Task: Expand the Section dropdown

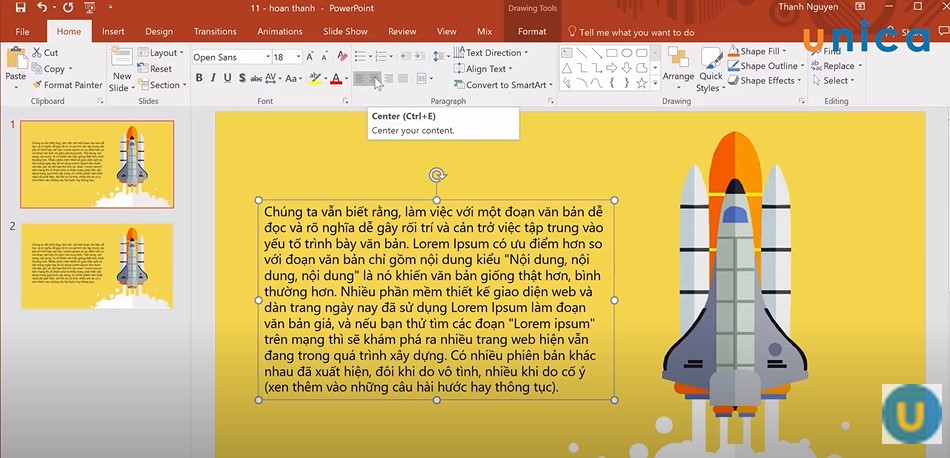Action: pyautogui.click(x=162, y=85)
